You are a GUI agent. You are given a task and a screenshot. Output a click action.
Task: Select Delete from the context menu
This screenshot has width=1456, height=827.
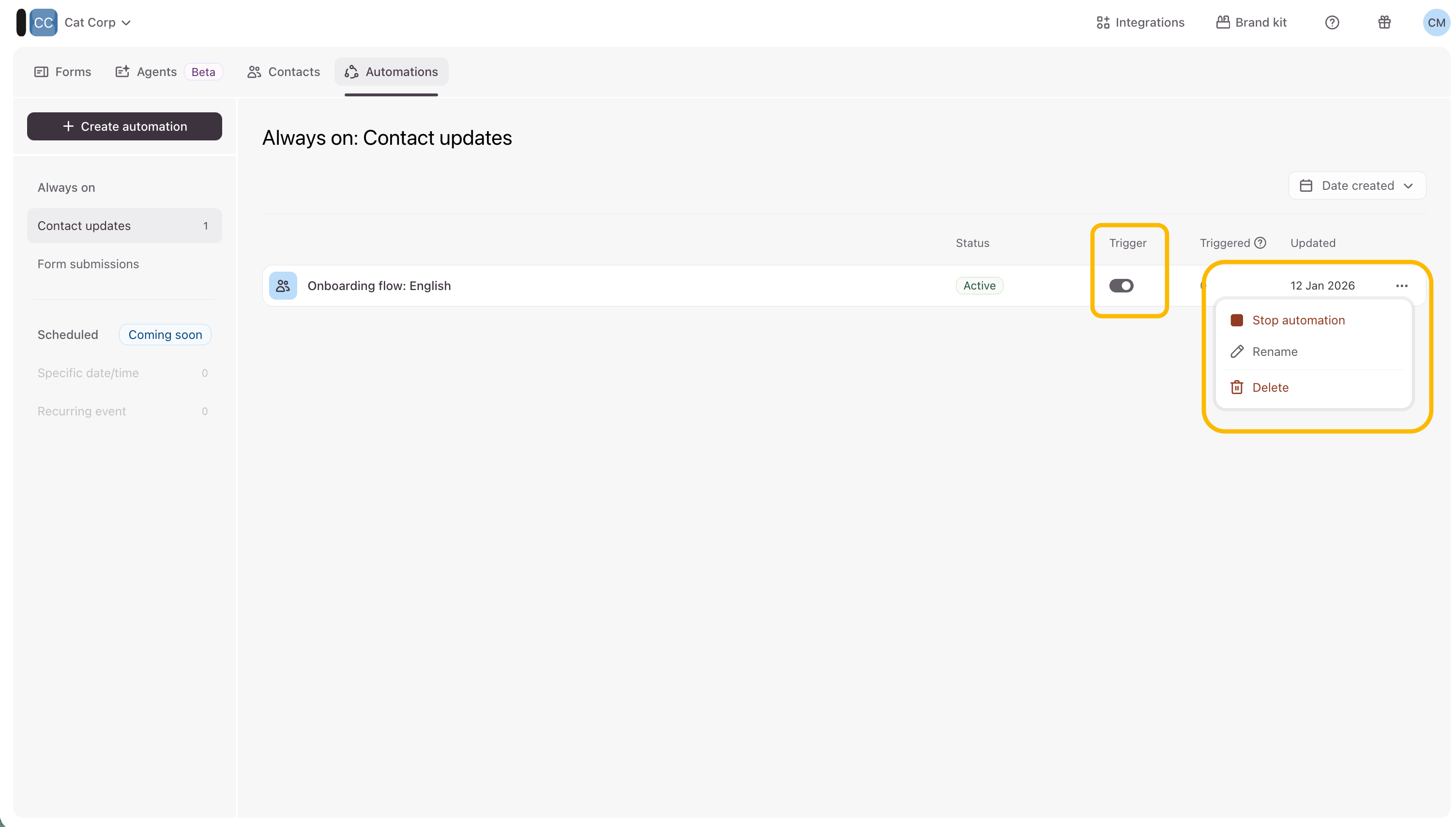[1270, 387]
